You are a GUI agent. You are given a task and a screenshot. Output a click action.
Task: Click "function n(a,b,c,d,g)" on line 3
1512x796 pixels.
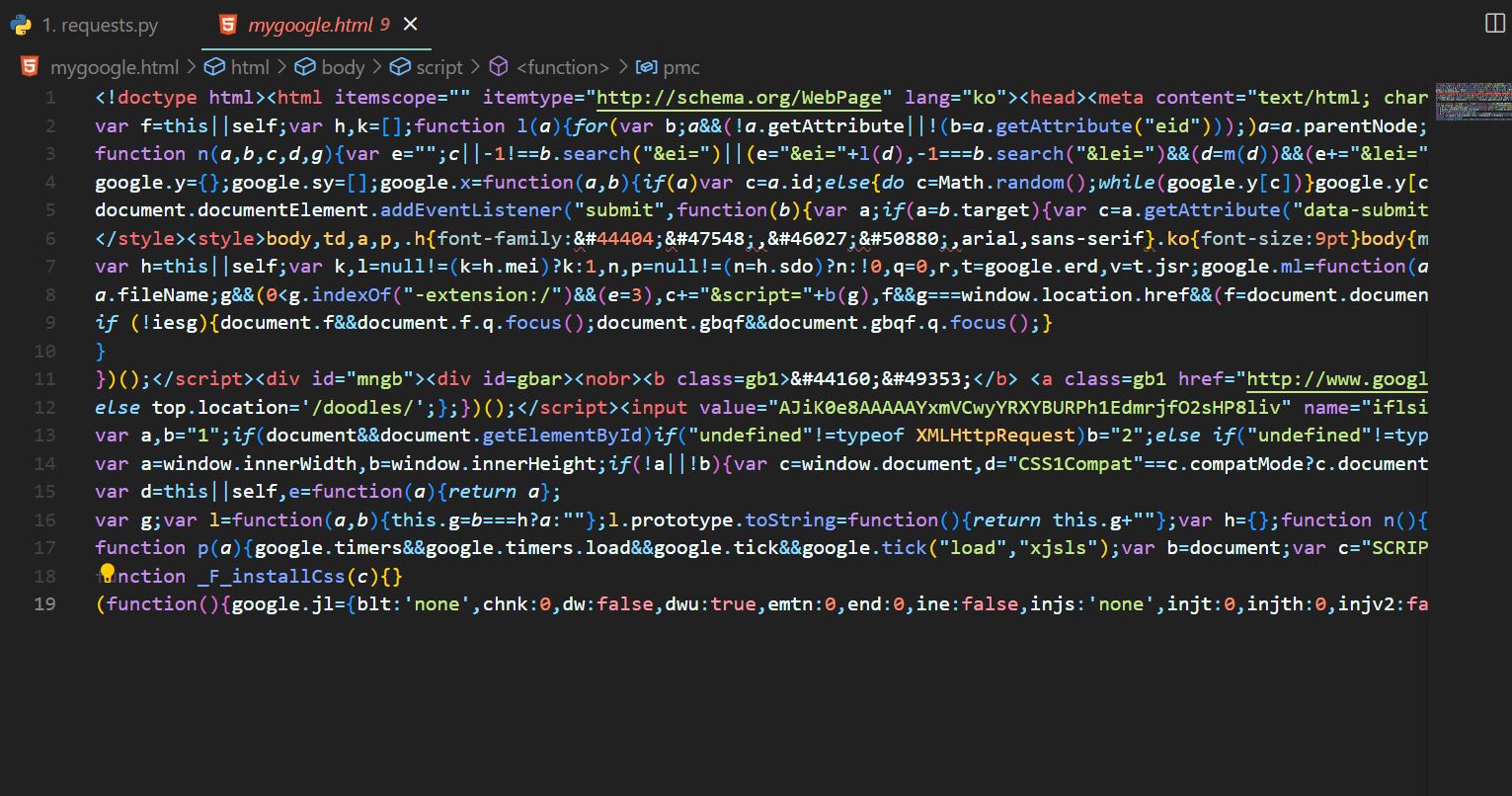pyautogui.click(x=214, y=154)
